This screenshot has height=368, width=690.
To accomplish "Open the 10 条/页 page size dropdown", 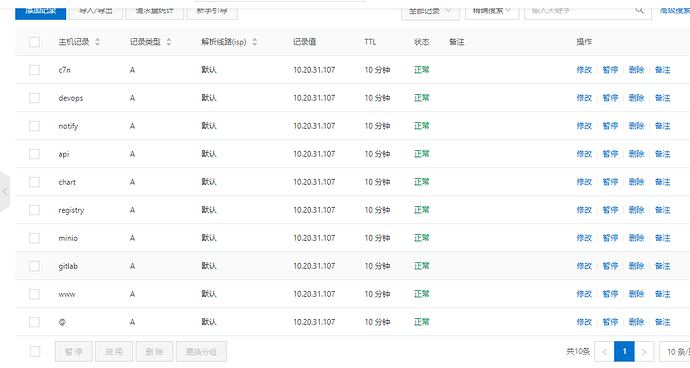I will 675,352.
